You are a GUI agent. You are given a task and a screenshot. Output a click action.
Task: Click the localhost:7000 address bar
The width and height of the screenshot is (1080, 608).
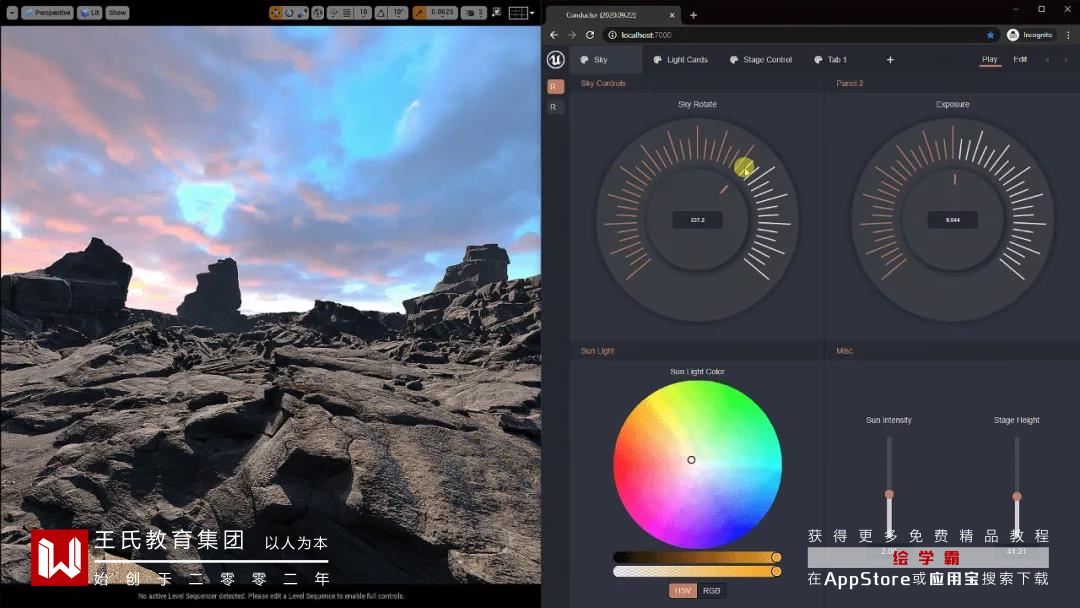802,34
